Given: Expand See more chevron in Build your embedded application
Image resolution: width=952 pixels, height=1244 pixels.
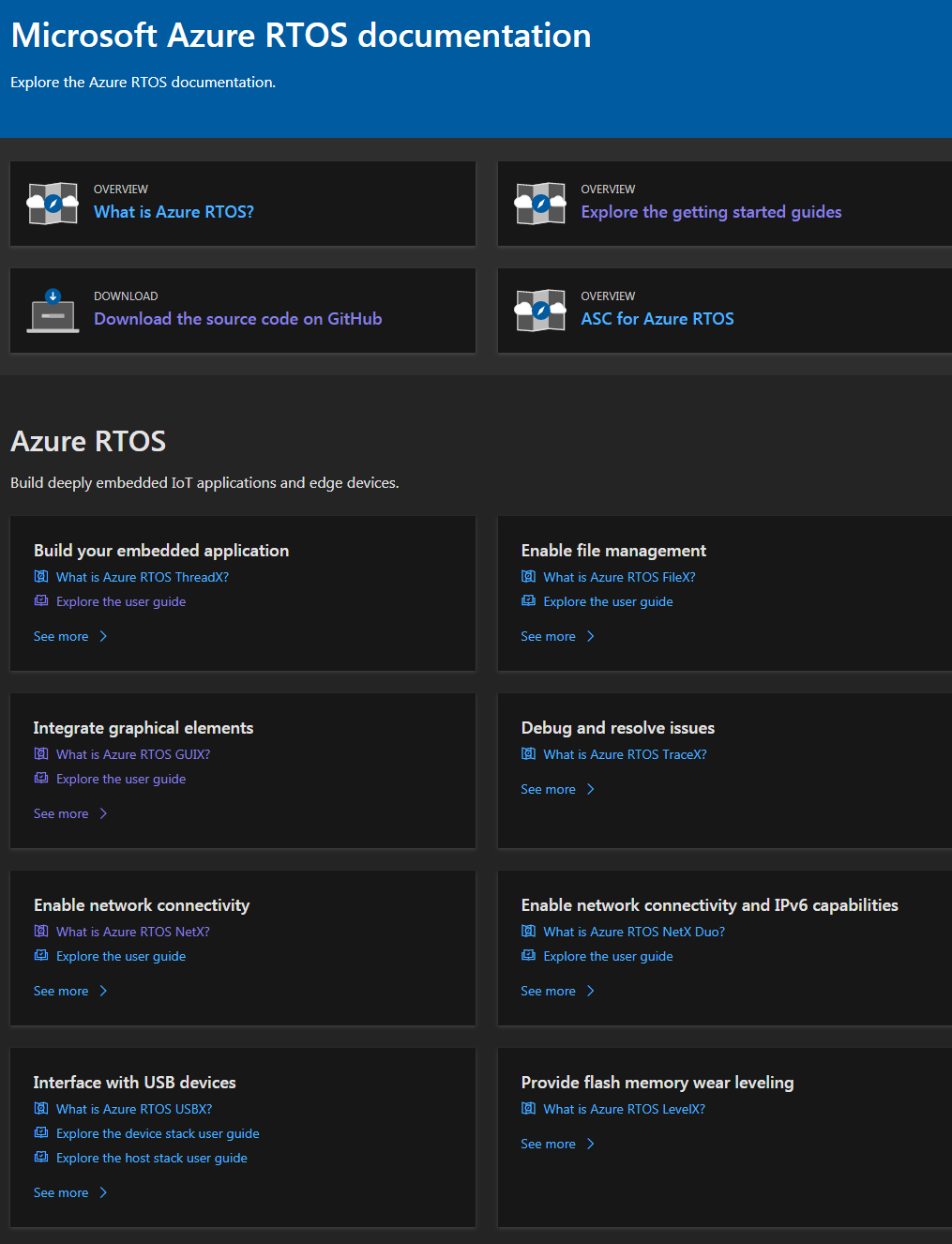Looking at the screenshot, I should (x=103, y=636).
